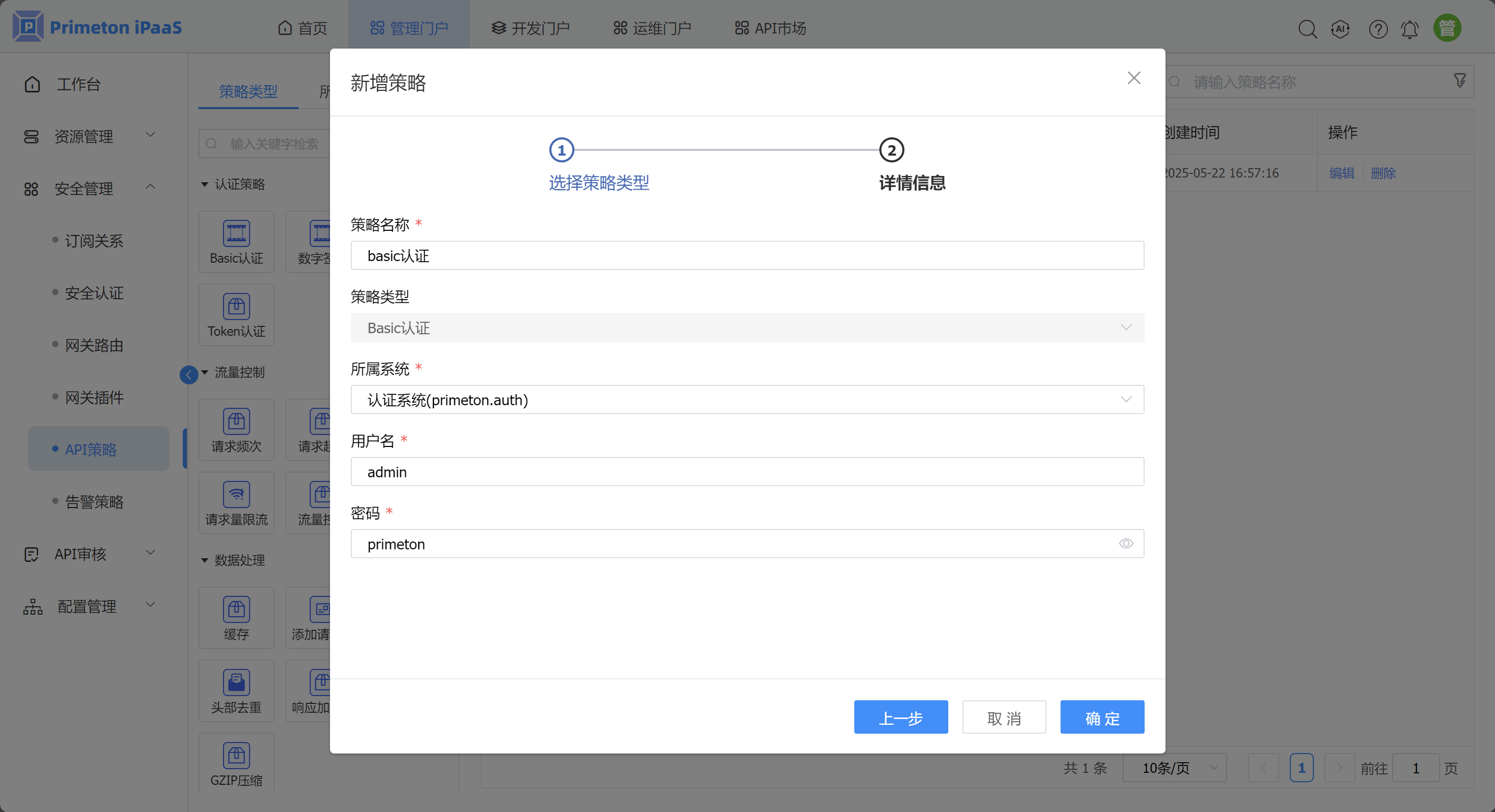The width and height of the screenshot is (1495, 812).
Task: Click the notification bell icon
Action: click(x=1410, y=28)
